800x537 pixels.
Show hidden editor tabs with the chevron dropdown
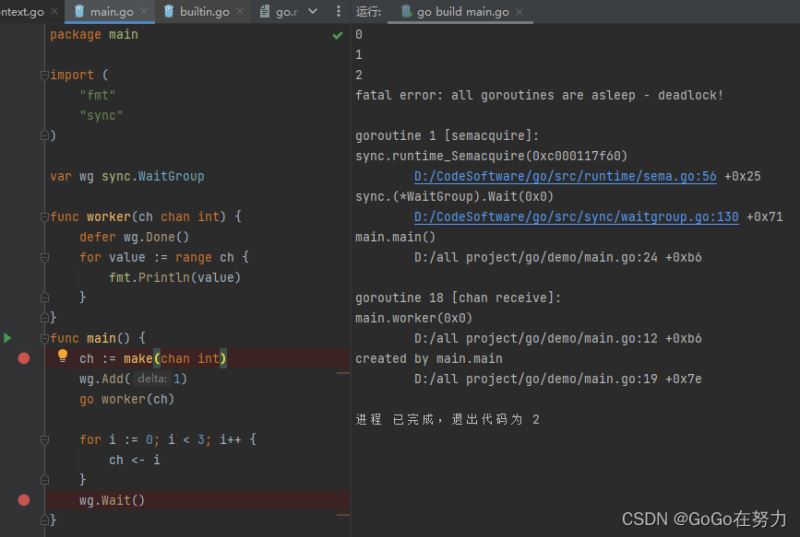pos(312,12)
